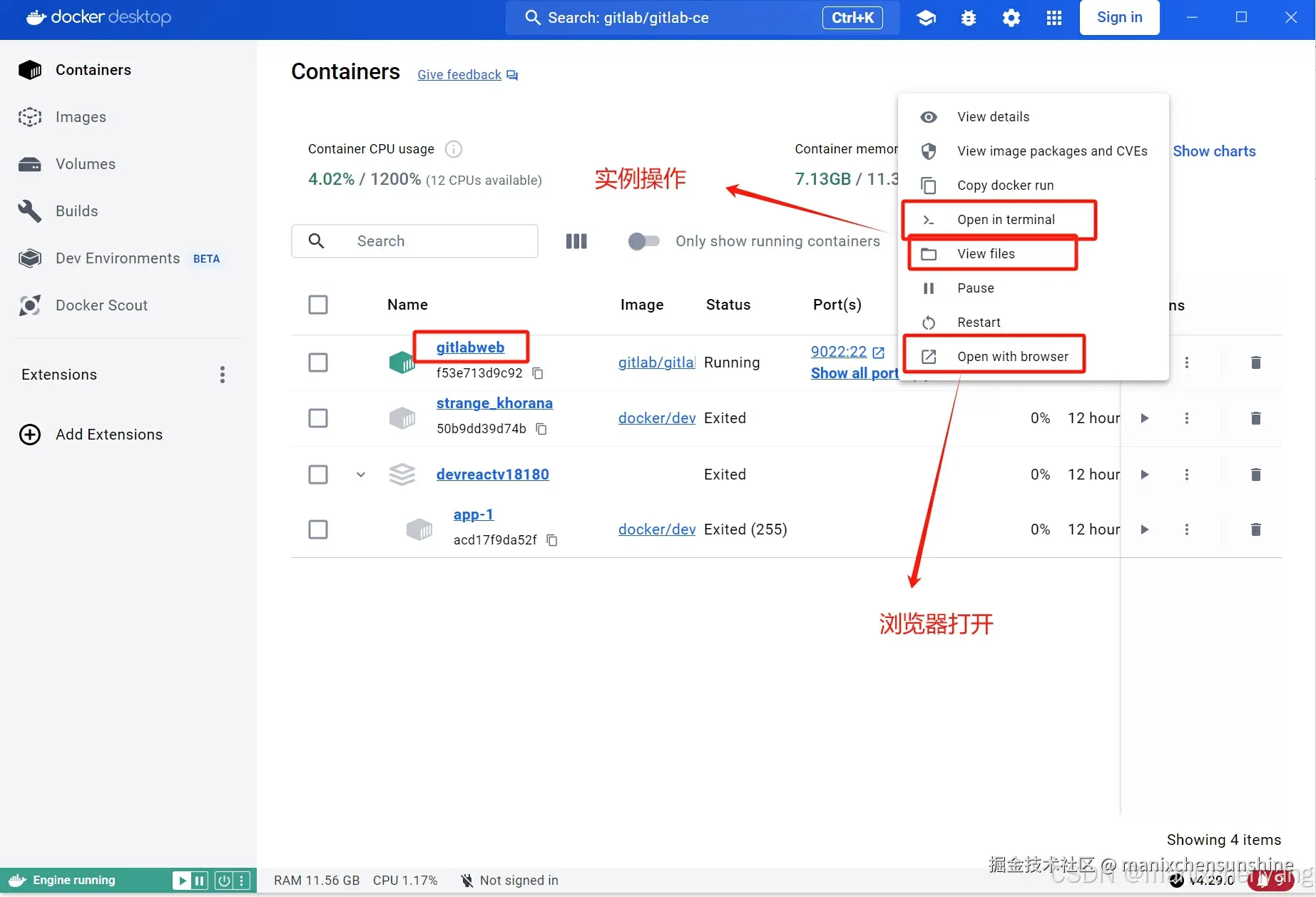Select the devreactv18180 row checkbox
This screenshot has height=897, width=1316.
[x=318, y=475]
